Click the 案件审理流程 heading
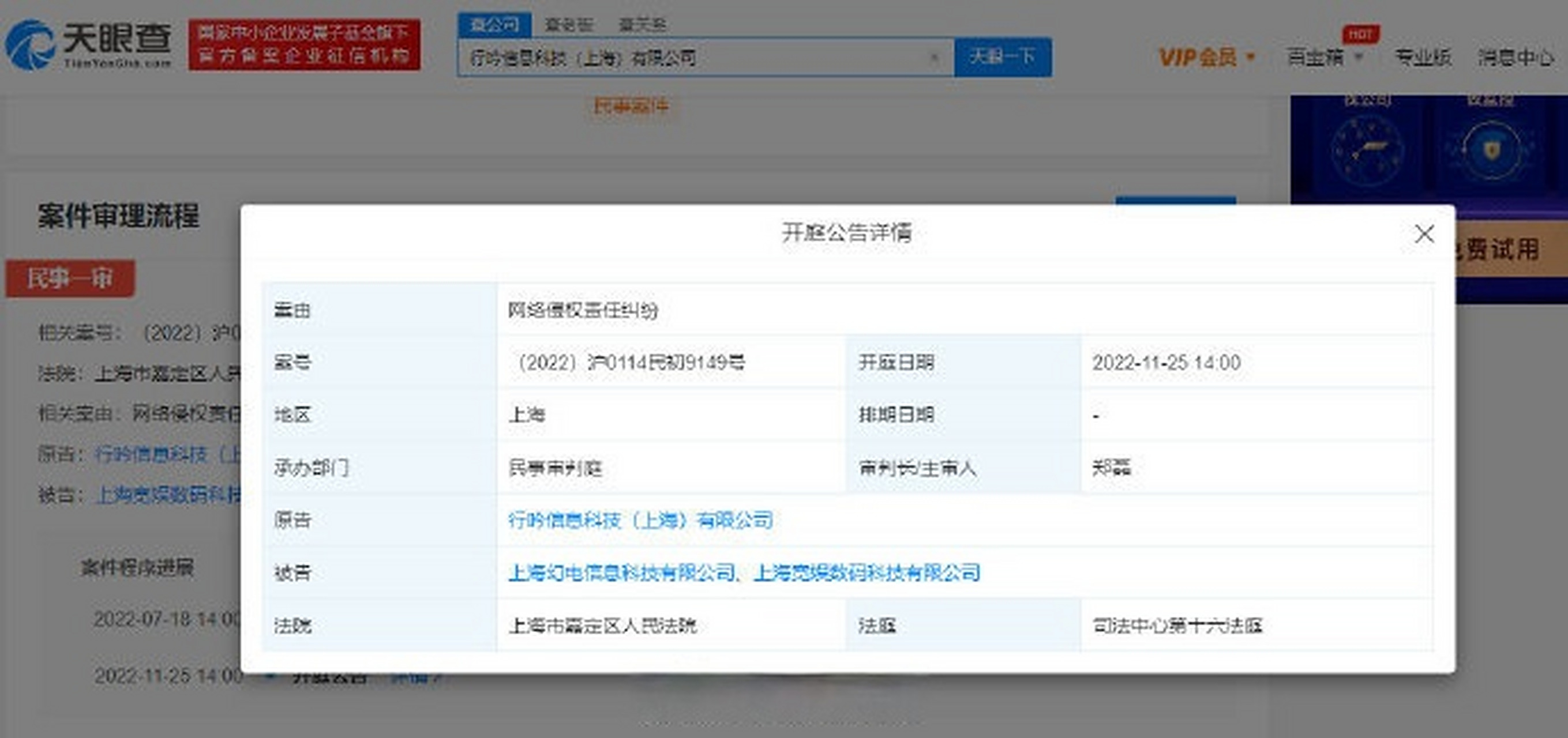This screenshot has width=1568, height=738. click(x=119, y=216)
